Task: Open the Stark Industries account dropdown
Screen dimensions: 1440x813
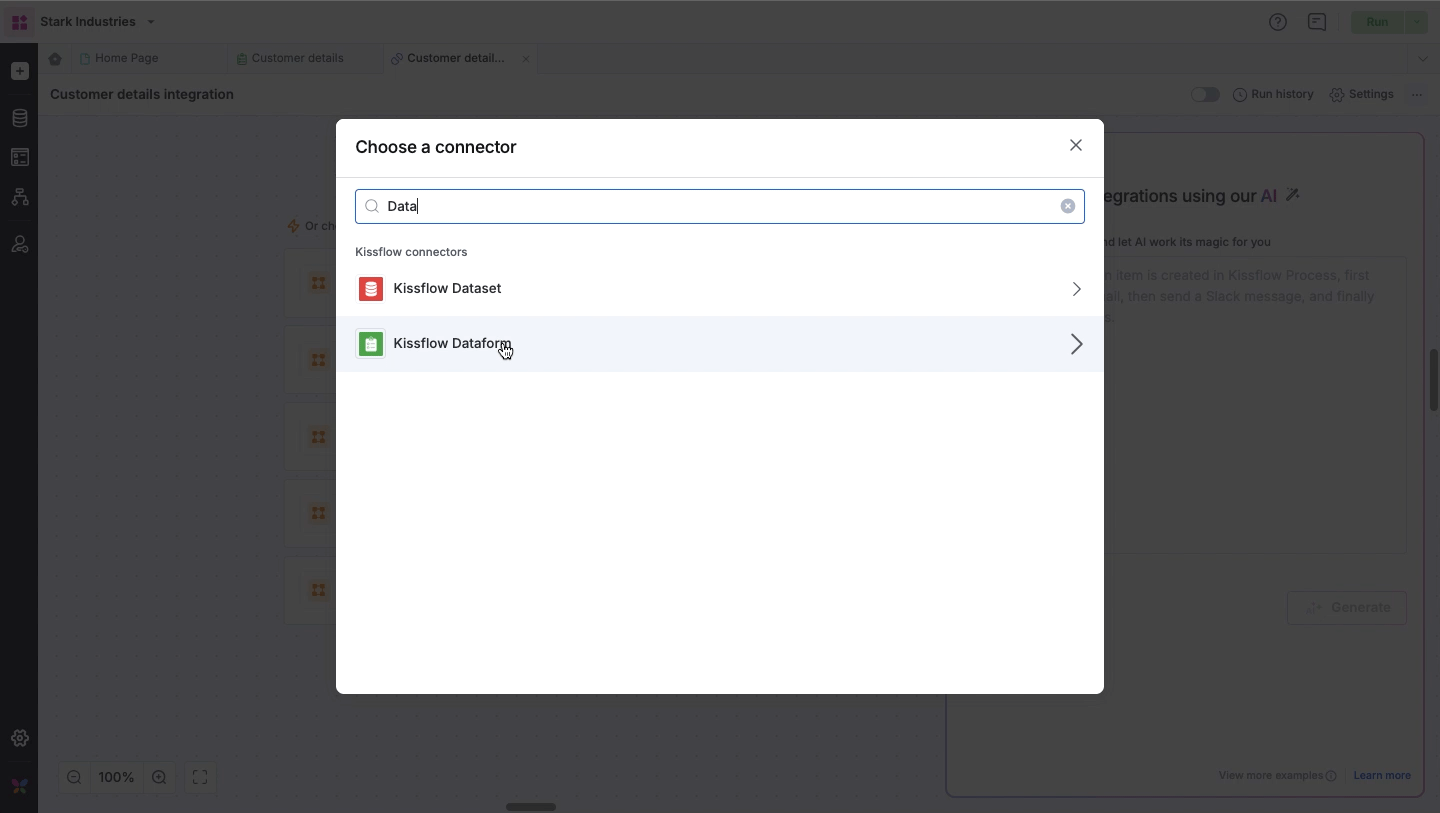Action: 97,21
